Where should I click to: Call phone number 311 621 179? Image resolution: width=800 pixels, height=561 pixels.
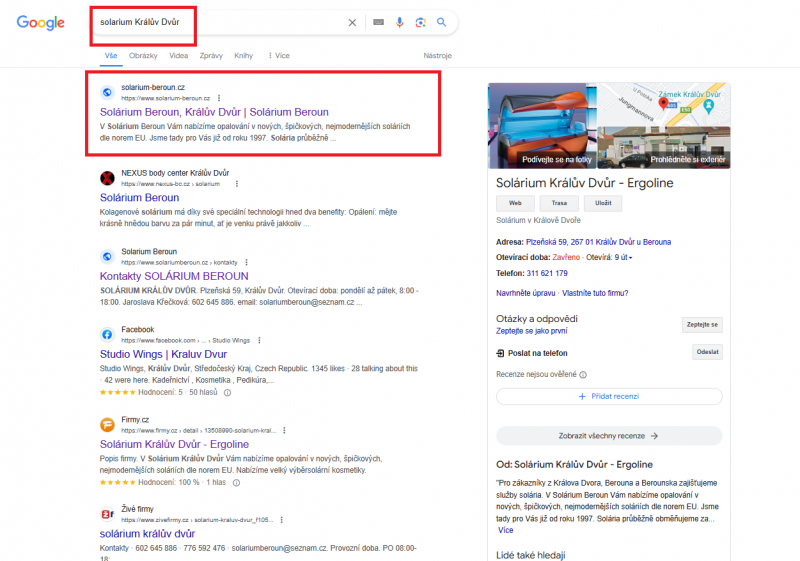pos(547,273)
